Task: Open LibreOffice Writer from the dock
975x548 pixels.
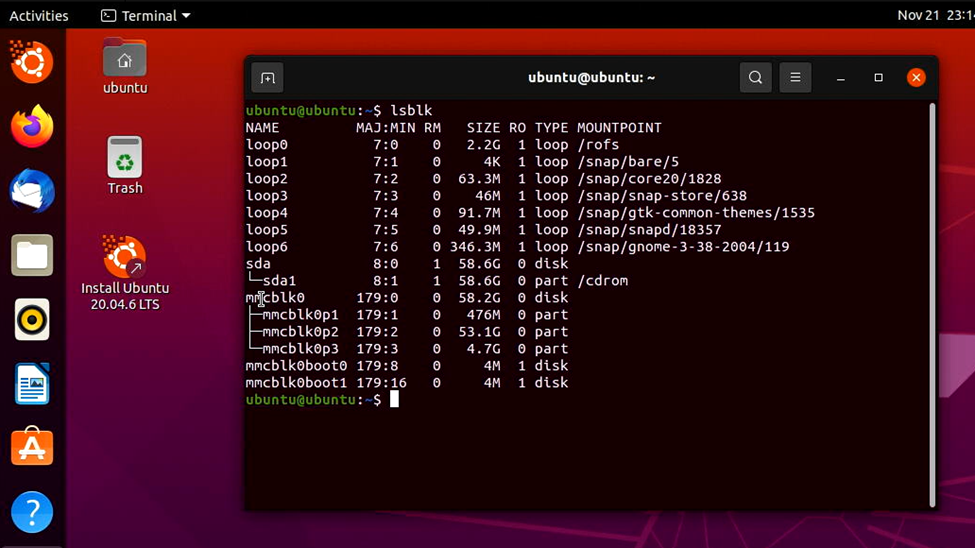Action: 32,384
